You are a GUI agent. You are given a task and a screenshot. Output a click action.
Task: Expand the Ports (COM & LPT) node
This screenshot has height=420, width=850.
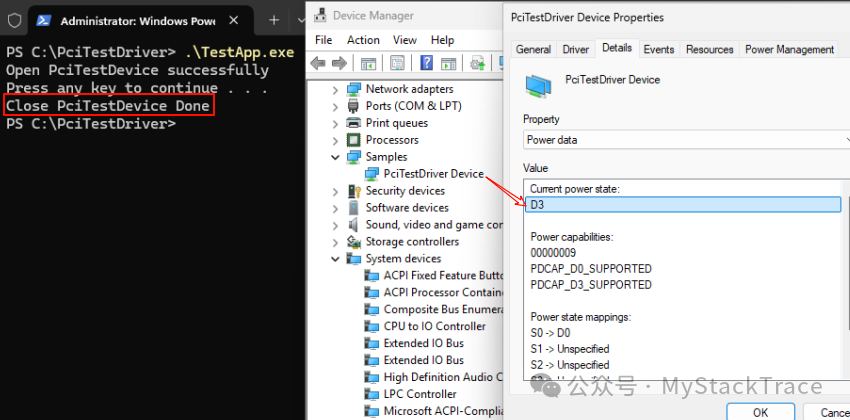(336, 106)
